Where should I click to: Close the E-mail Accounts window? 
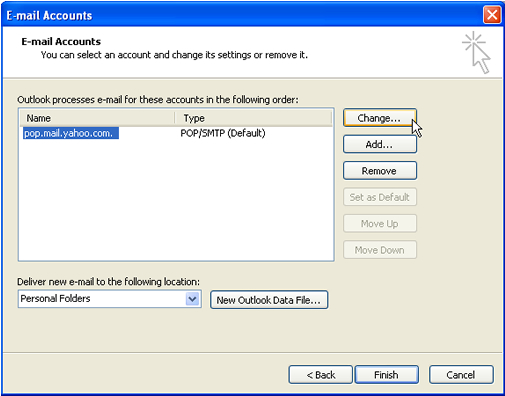click(x=492, y=15)
